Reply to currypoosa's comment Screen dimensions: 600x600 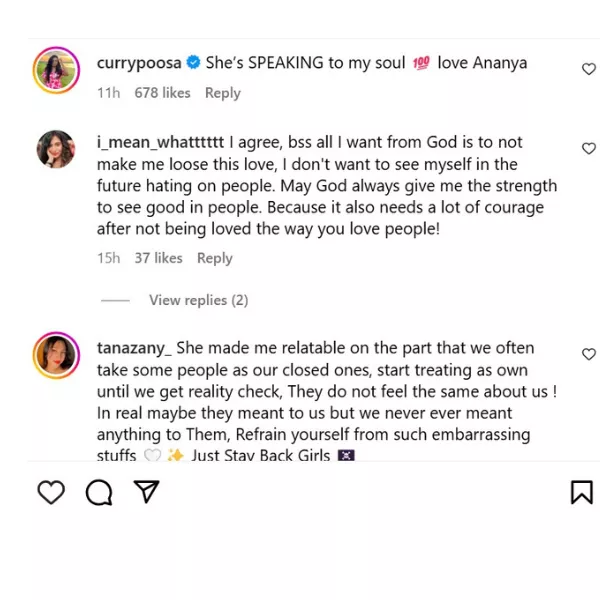(x=222, y=93)
